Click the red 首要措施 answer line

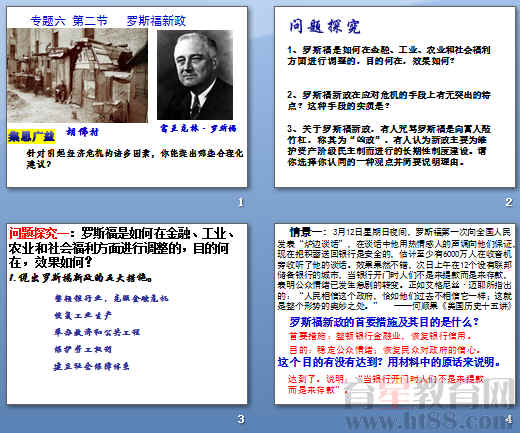coord(380,336)
